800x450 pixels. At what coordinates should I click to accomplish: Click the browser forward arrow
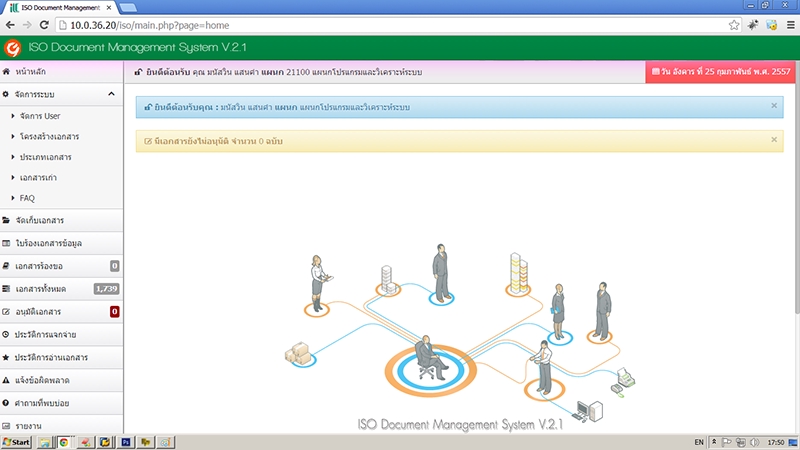27,25
